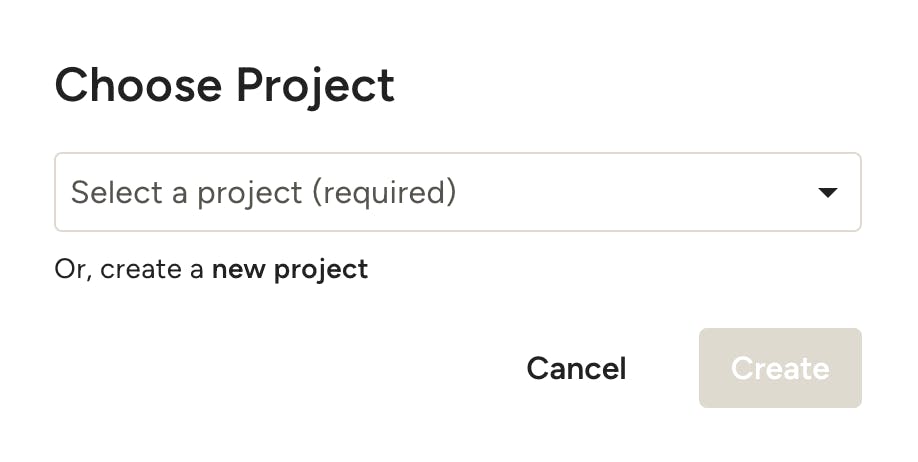The width and height of the screenshot is (918, 462).
Task: Start a new project via bold link
Action: [x=290, y=269]
